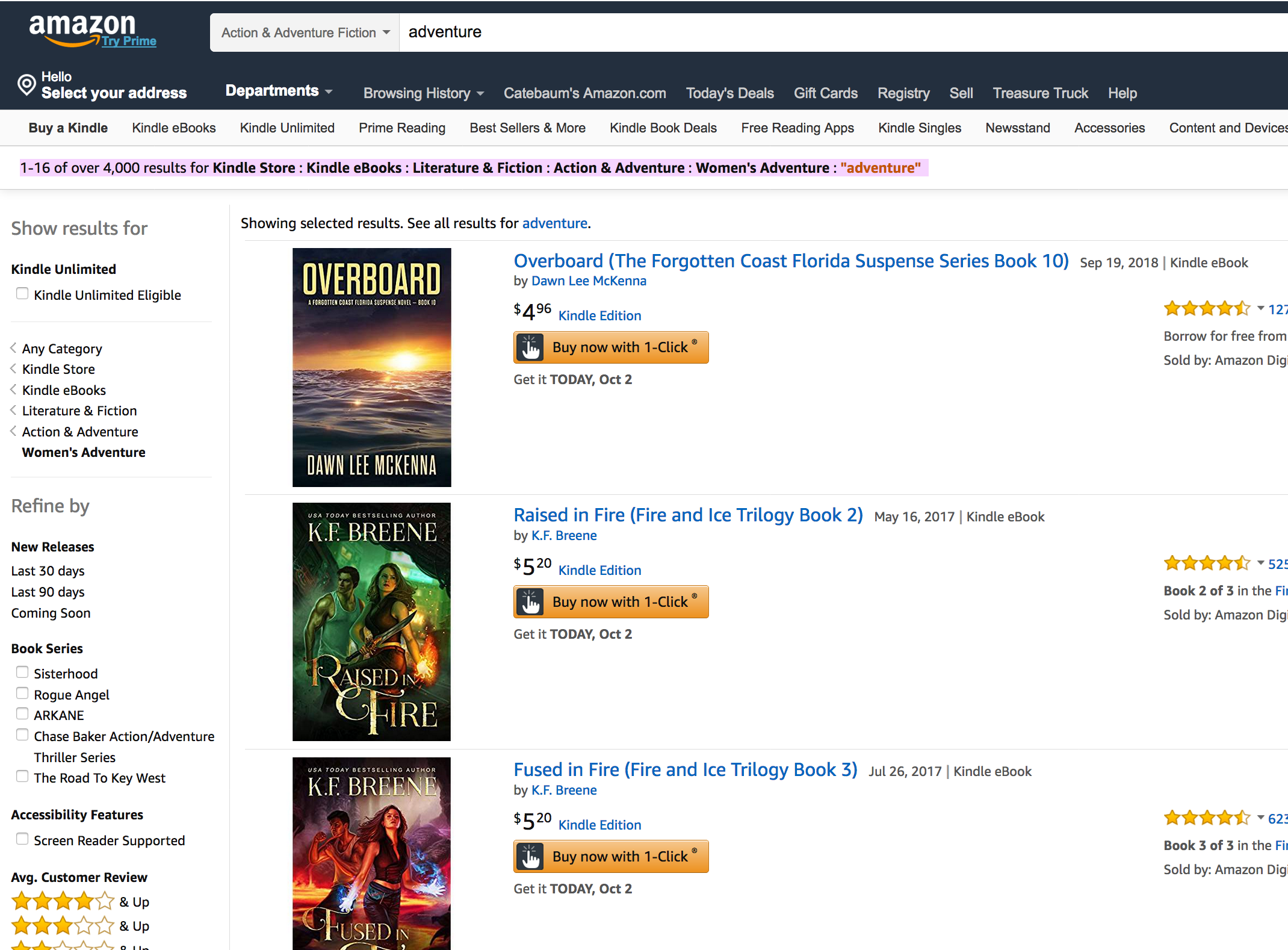Click 1-Click hand icon for Fused in Fire
This screenshot has width=1288, height=950.
pos(530,857)
